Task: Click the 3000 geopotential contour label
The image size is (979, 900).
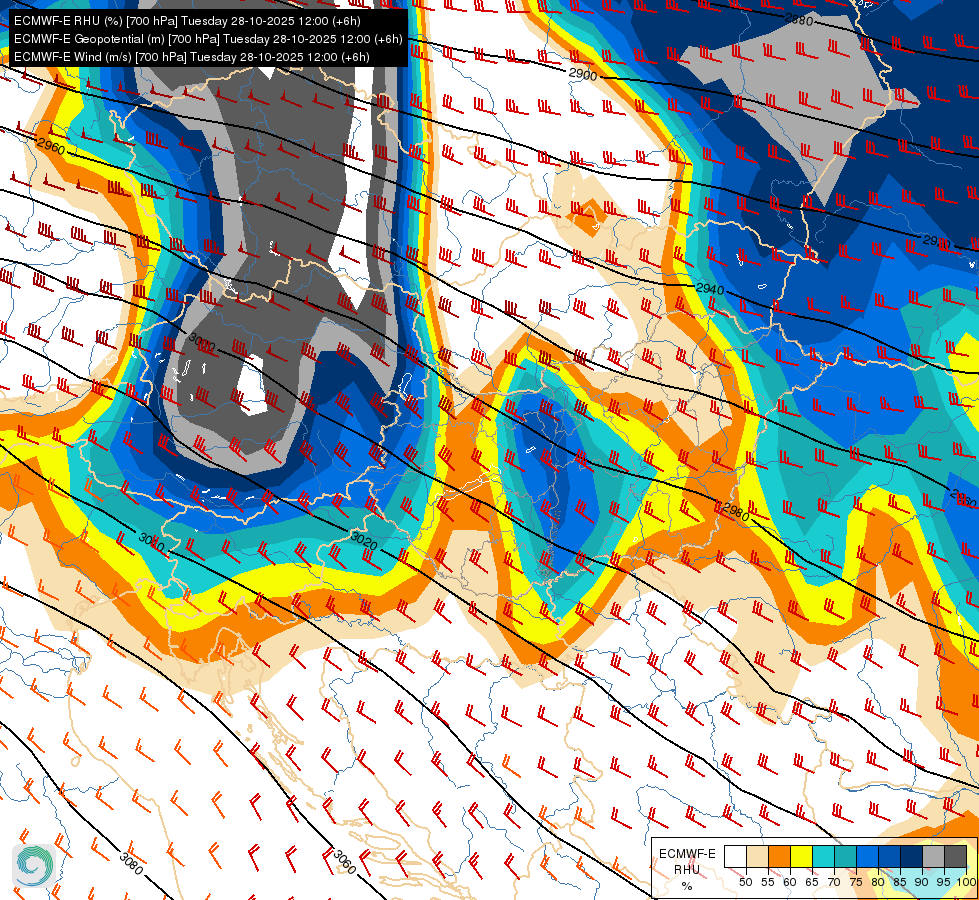Action: (x=202, y=342)
